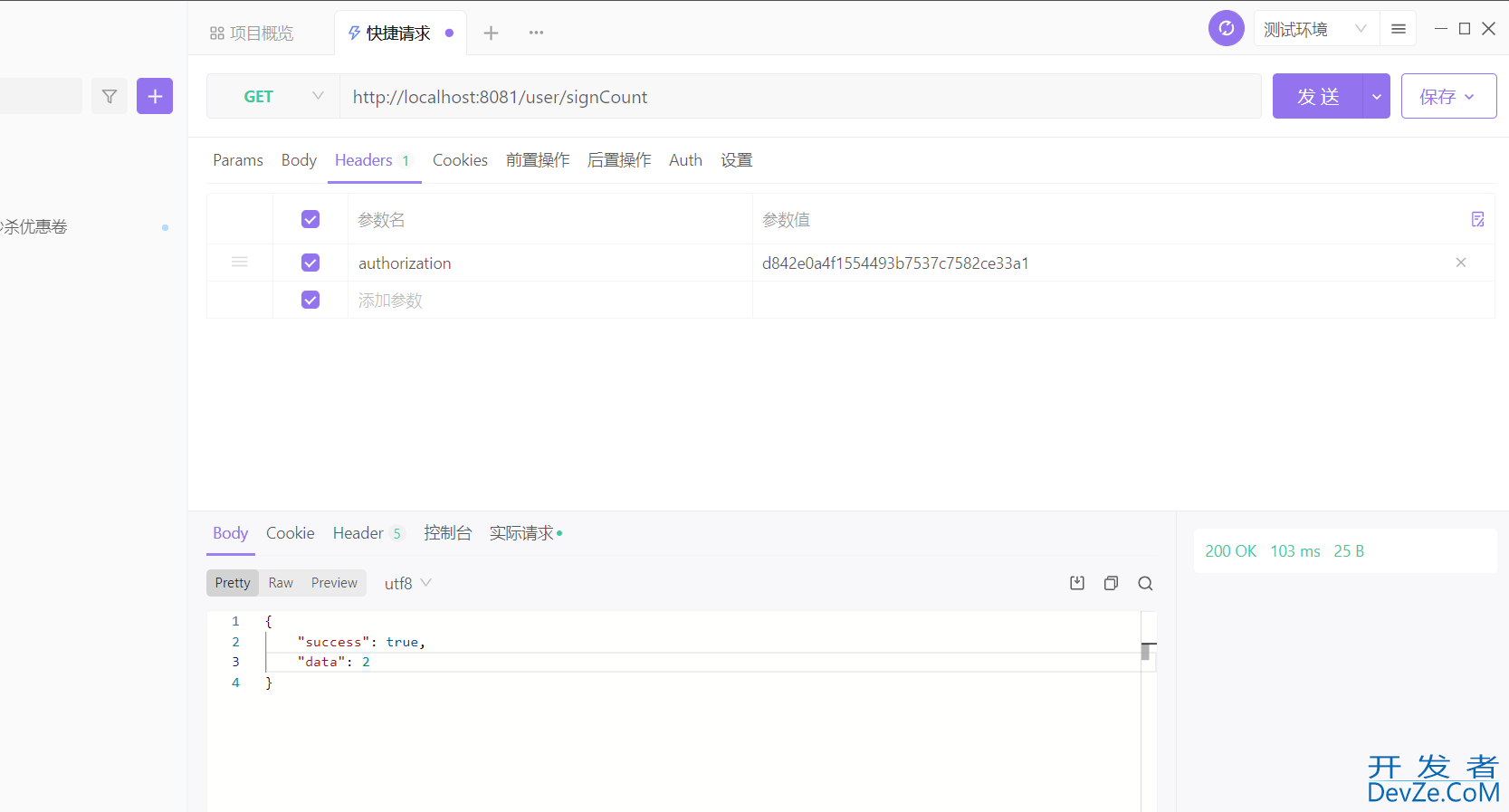This screenshot has height=812, width=1509.
Task: Open the response Header tab
Action: tap(368, 533)
